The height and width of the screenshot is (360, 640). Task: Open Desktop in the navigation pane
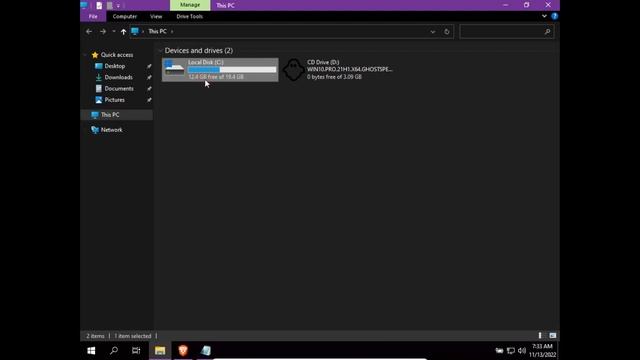coord(115,66)
